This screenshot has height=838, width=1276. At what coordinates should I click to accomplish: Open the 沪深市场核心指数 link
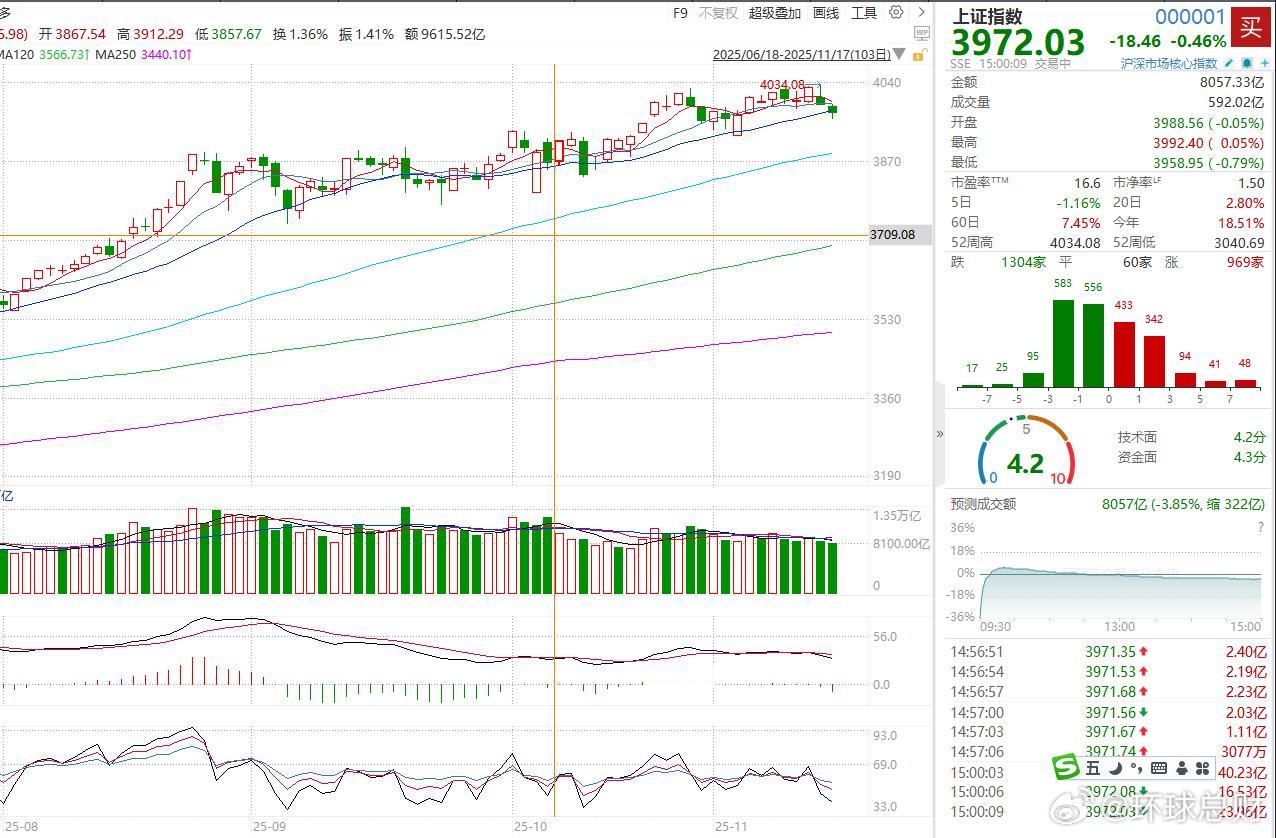pyautogui.click(x=1169, y=63)
